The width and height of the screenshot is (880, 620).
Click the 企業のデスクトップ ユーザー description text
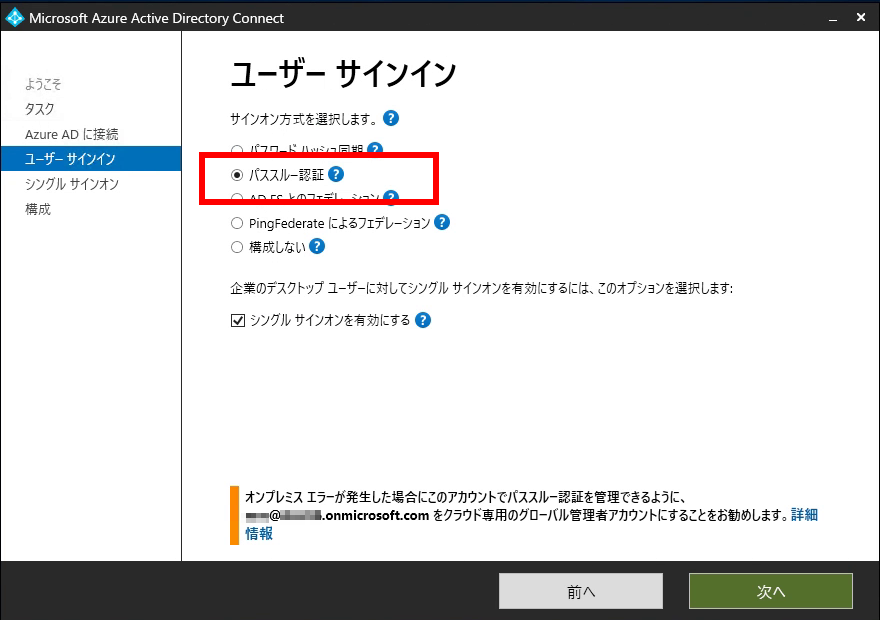point(482,288)
